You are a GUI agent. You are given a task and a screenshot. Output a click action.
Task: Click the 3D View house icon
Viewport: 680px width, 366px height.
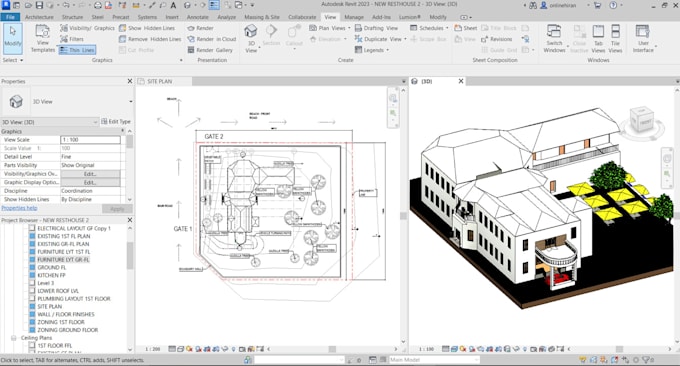click(x=251, y=31)
